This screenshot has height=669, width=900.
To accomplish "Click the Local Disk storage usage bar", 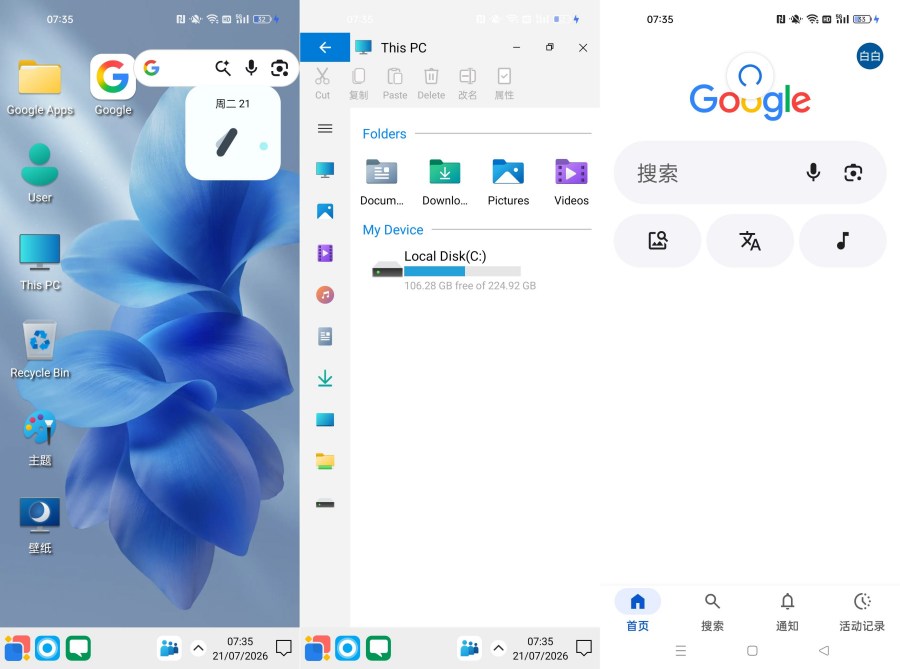I will pos(462,271).
